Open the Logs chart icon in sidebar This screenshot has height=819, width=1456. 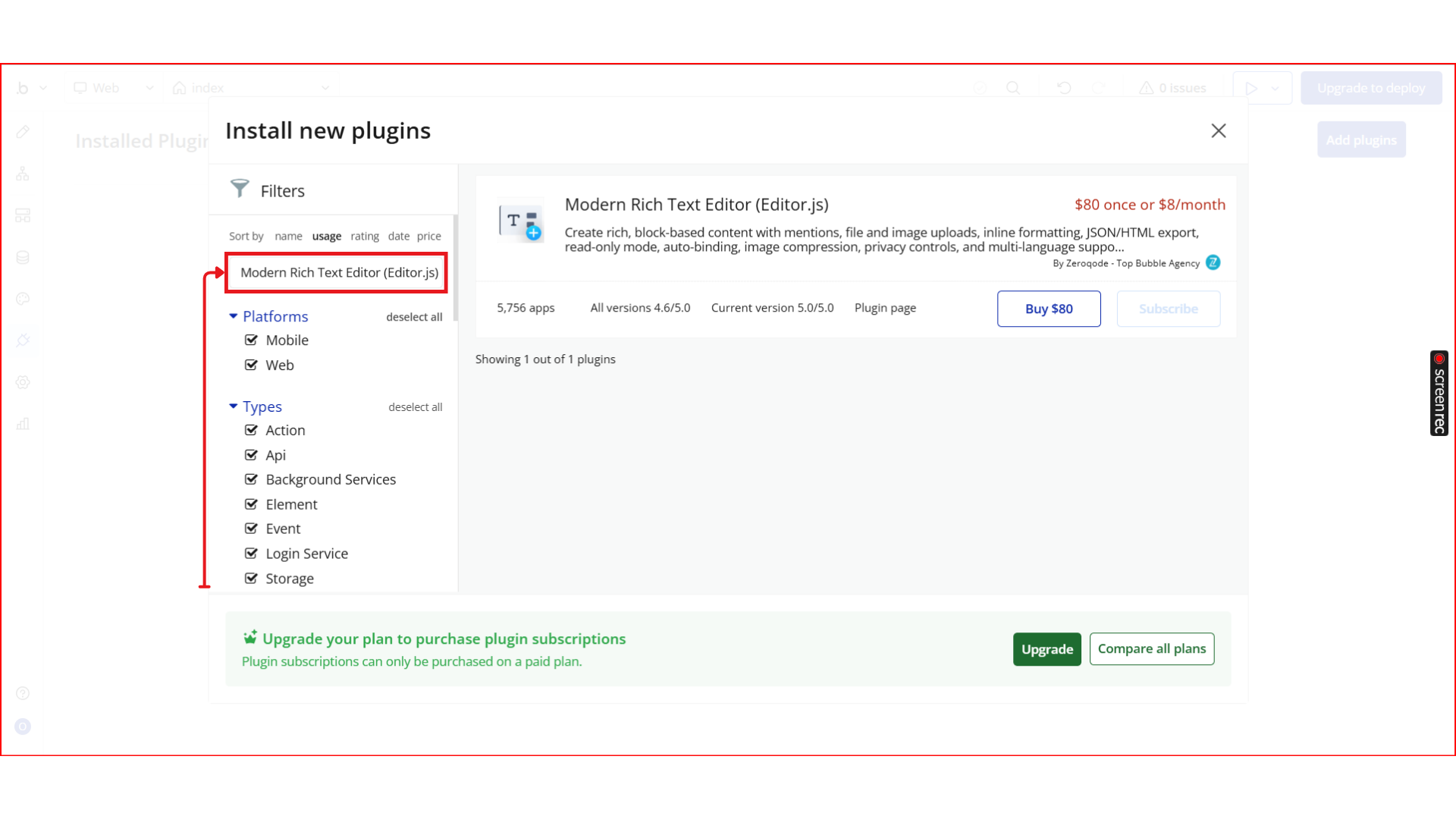click(x=23, y=424)
